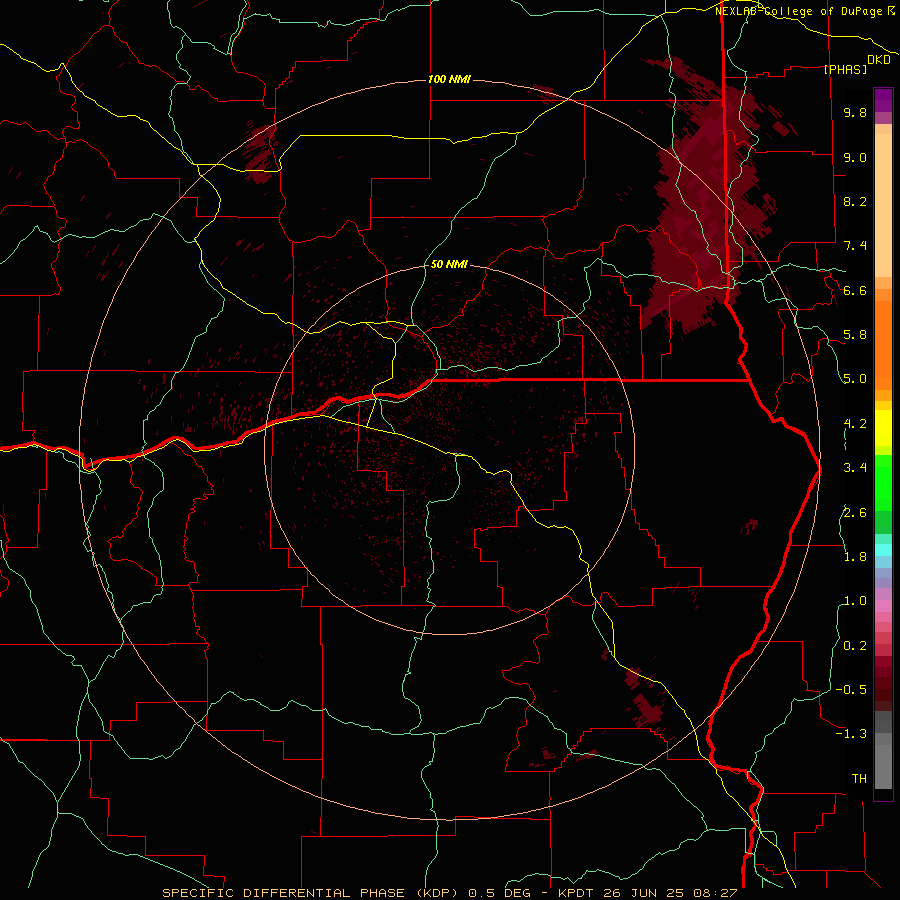Pick the cyan segment of the color bar
Screen dimensions: 900x900
tap(883, 549)
